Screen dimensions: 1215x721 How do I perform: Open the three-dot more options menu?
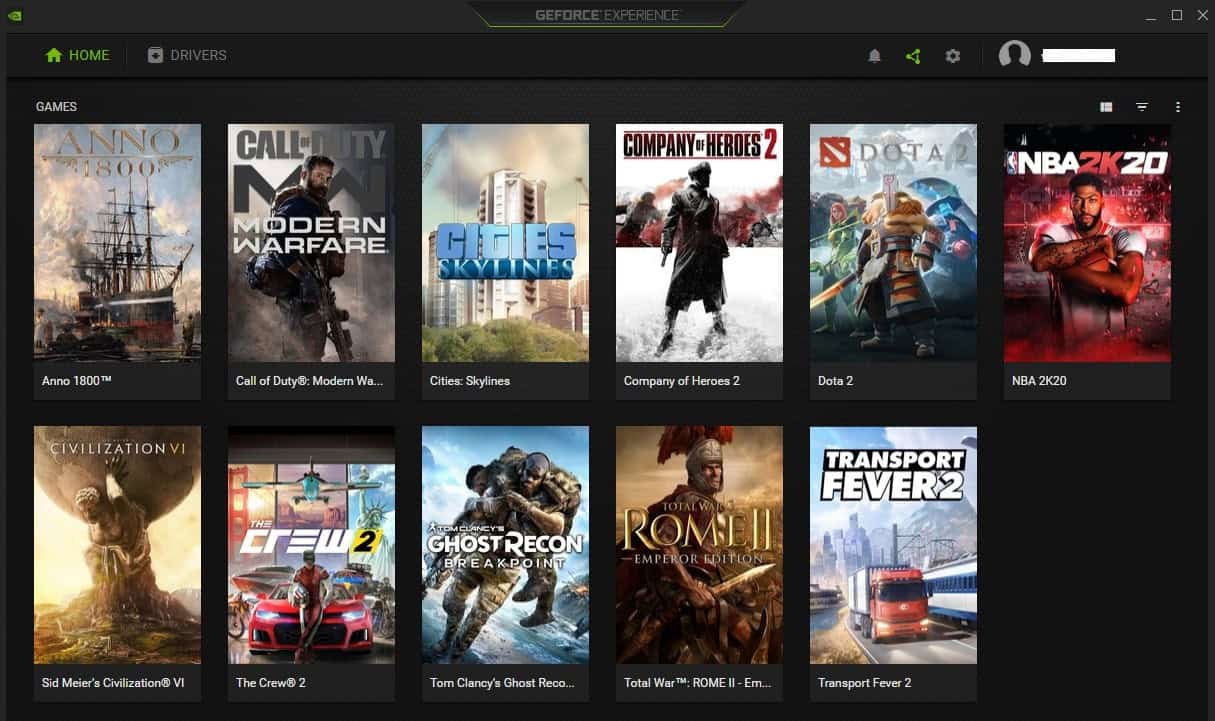(1178, 107)
